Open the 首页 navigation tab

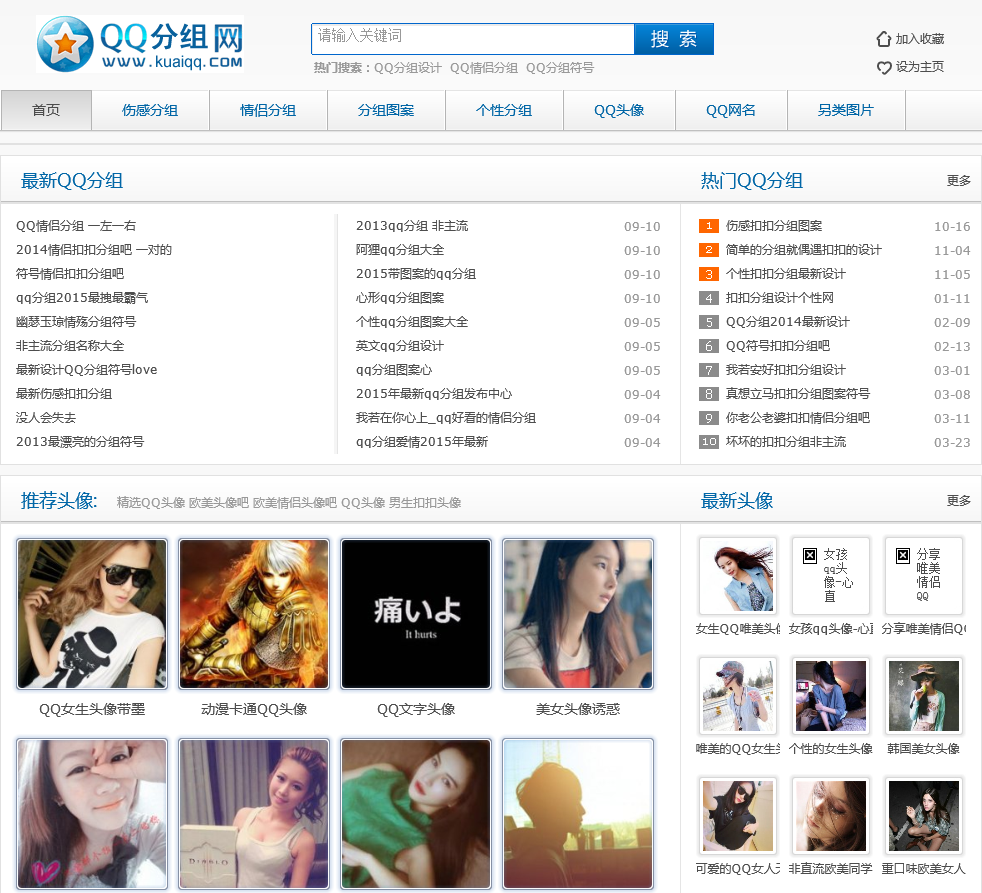(46, 110)
